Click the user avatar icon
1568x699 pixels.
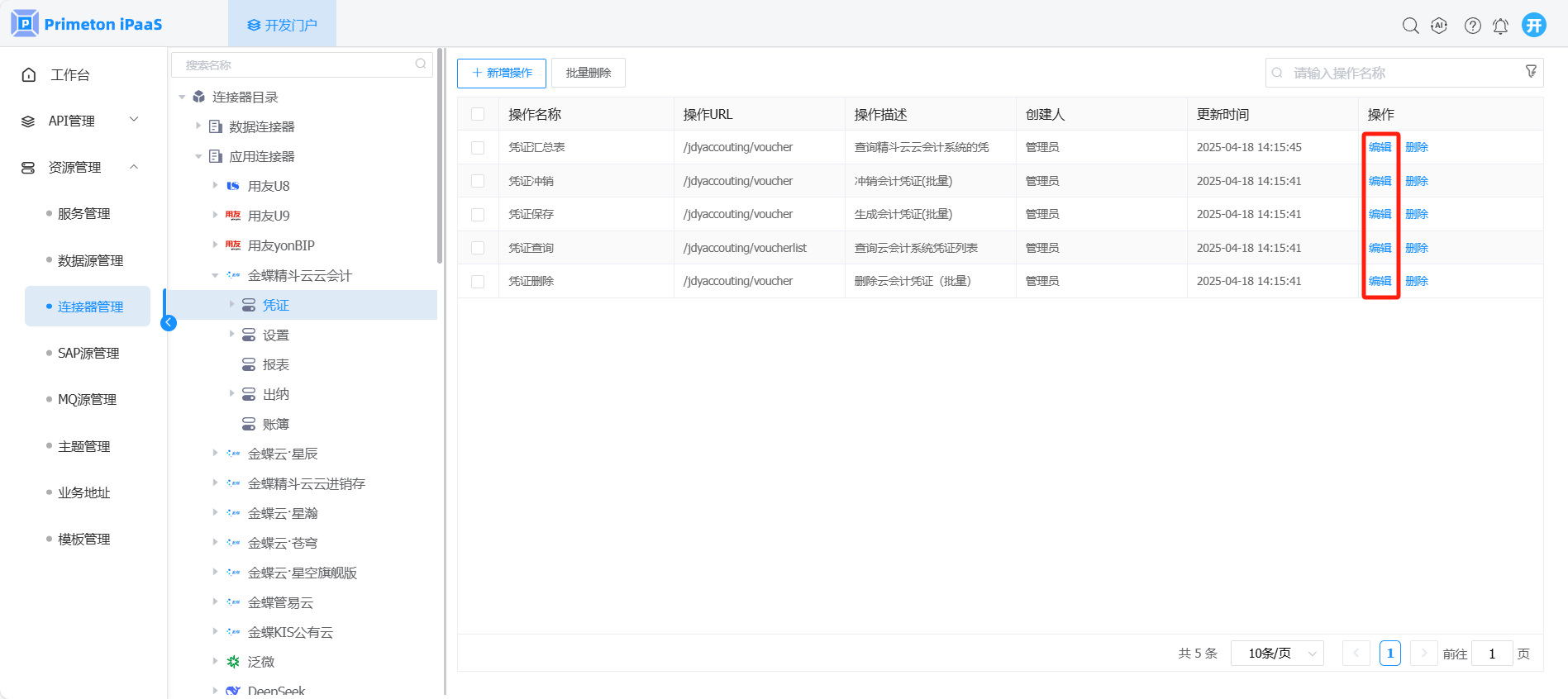pos(1533,25)
